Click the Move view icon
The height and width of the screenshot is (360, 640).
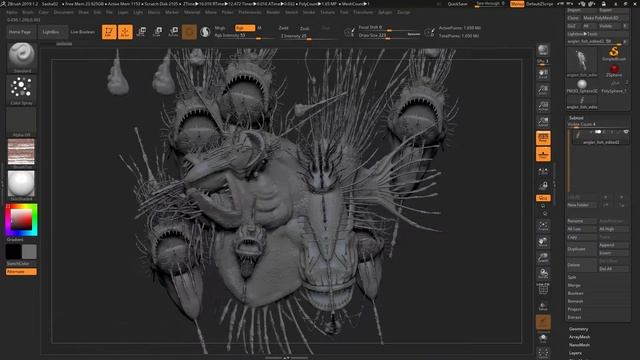(543, 242)
